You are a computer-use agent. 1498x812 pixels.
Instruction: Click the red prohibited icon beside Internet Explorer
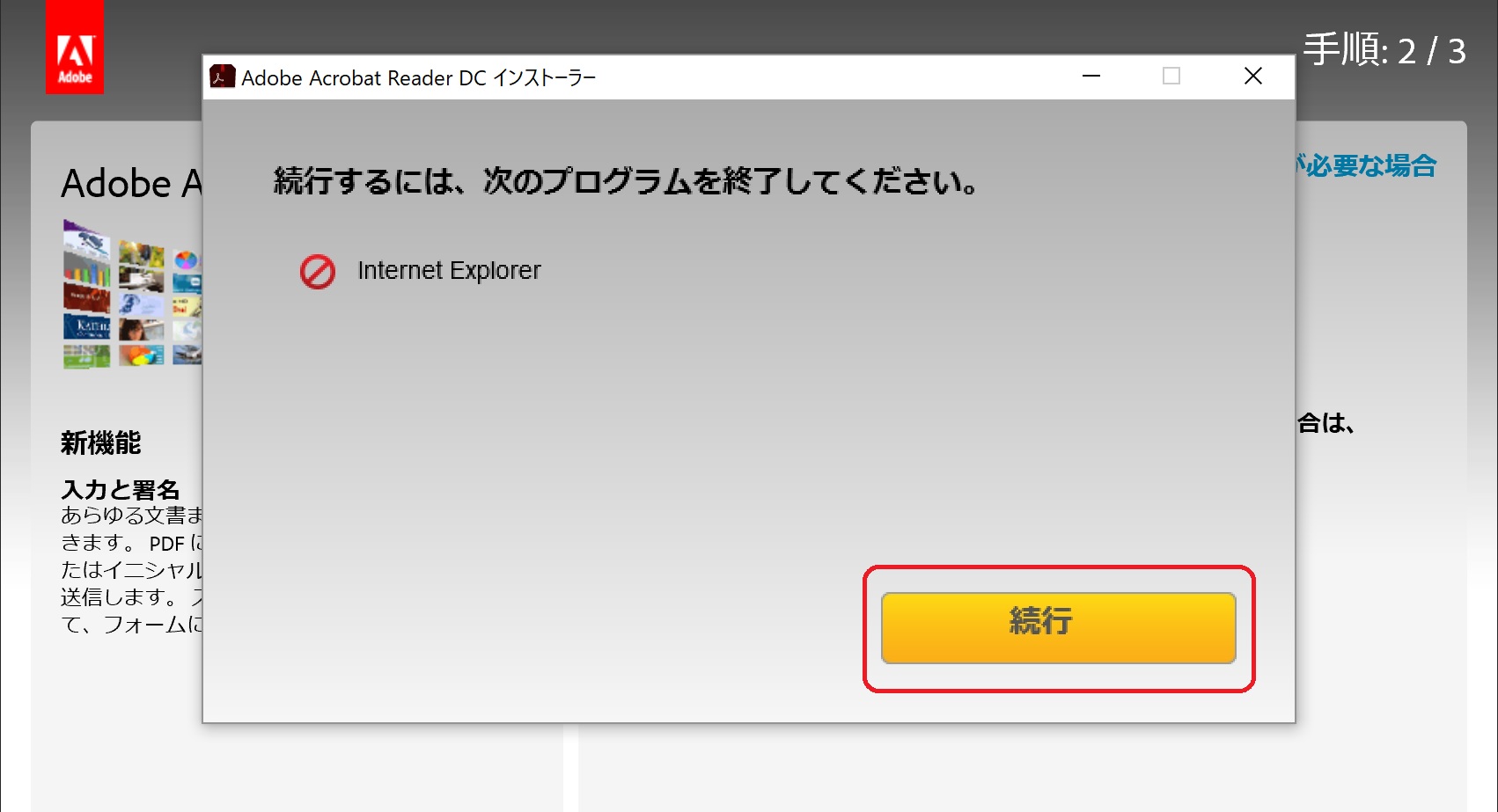click(x=318, y=272)
